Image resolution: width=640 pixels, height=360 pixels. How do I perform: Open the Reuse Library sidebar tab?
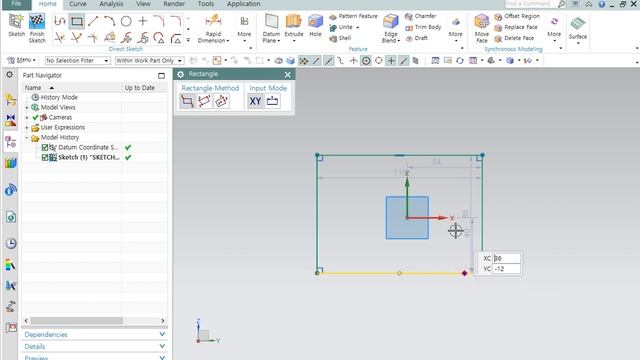click(x=11, y=162)
